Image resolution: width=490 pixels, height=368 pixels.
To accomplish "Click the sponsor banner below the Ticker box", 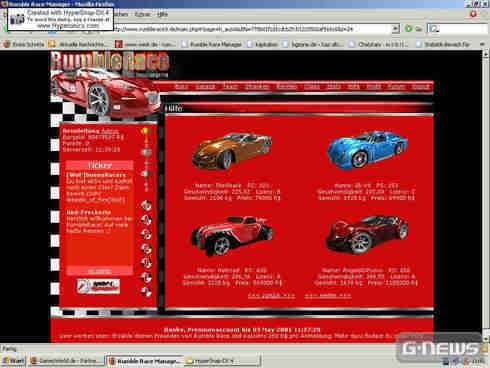I will coord(98,286).
